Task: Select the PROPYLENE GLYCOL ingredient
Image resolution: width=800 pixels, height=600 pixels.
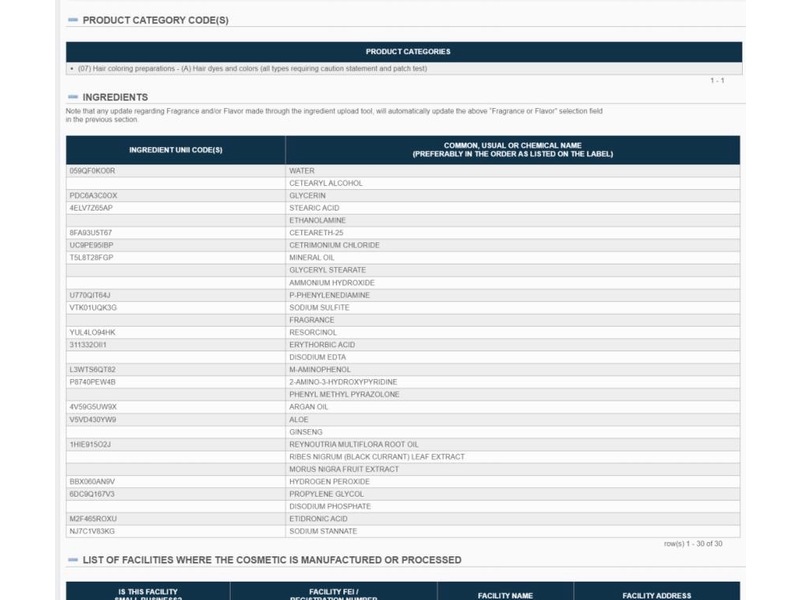Action: pos(327,494)
